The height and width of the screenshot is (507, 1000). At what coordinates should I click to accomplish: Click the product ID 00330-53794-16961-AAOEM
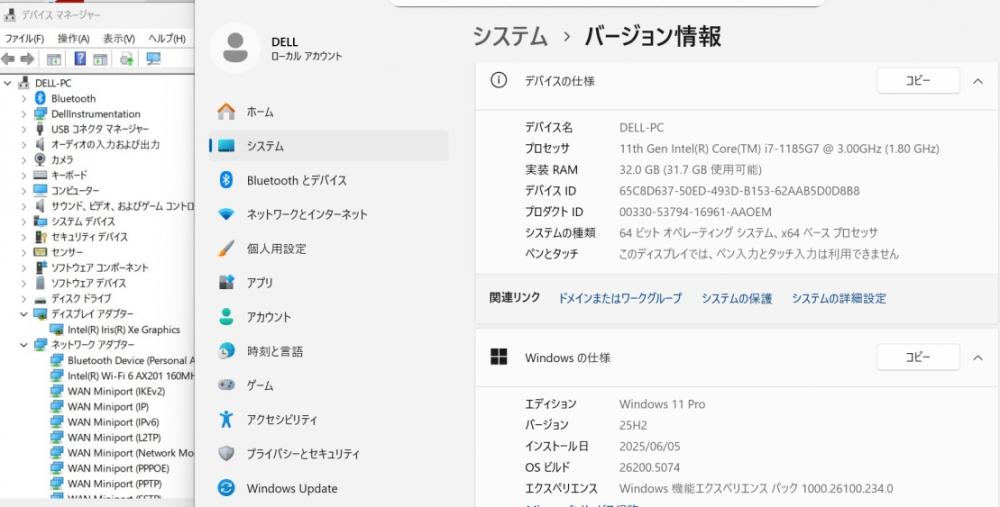point(695,212)
